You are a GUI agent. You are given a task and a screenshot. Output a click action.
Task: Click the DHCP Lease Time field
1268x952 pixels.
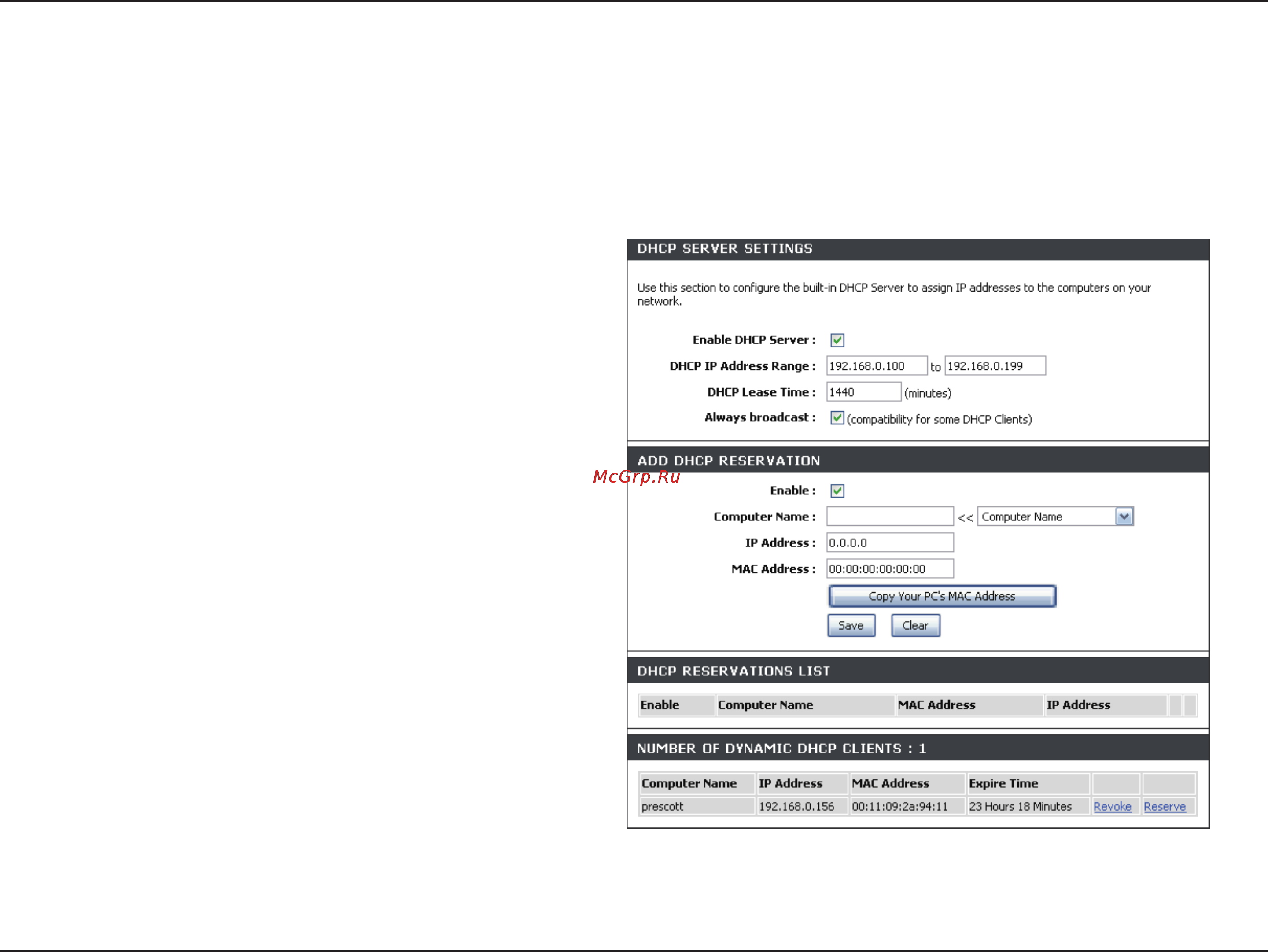(863, 392)
